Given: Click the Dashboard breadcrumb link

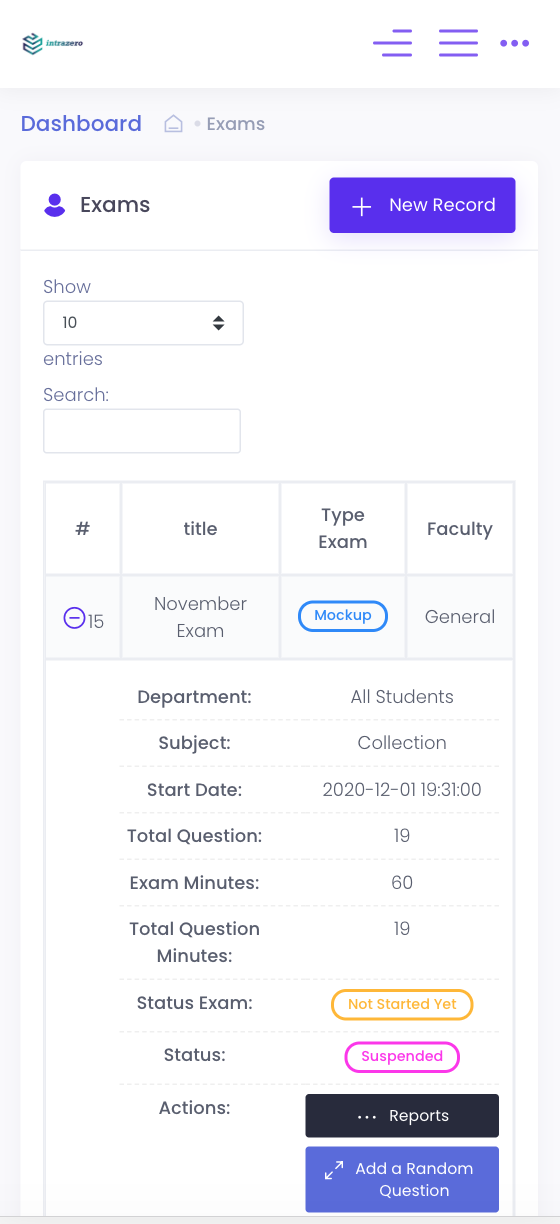Looking at the screenshot, I should click(81, 124).
